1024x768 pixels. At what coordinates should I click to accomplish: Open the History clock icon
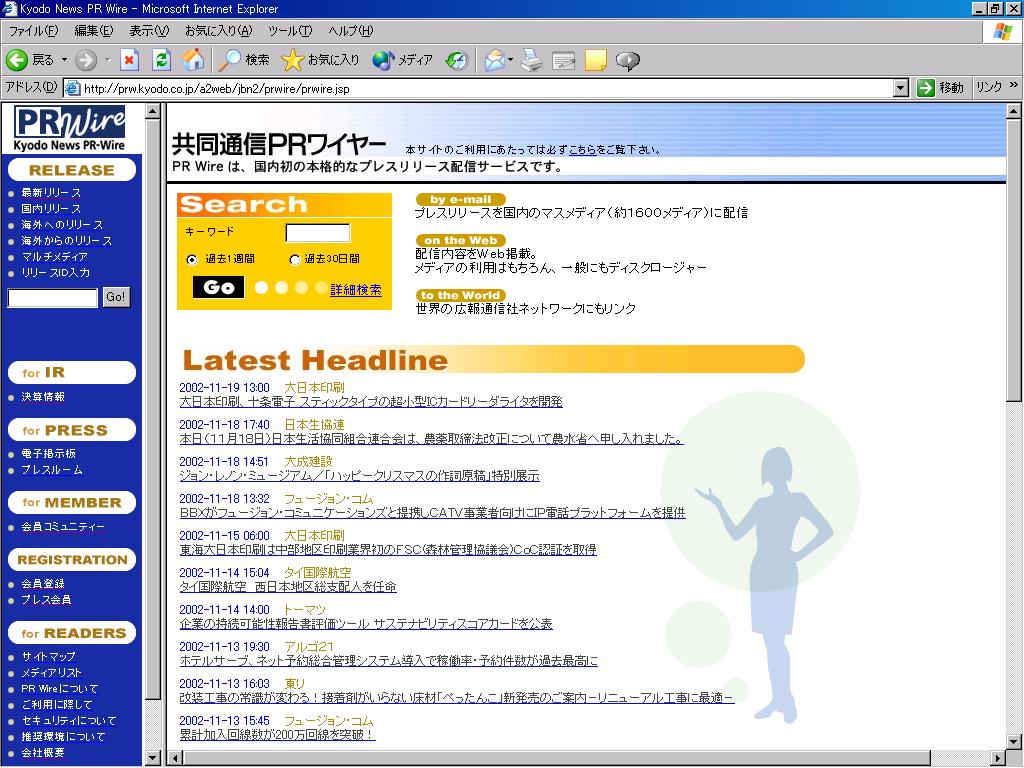tap(457, 60)
